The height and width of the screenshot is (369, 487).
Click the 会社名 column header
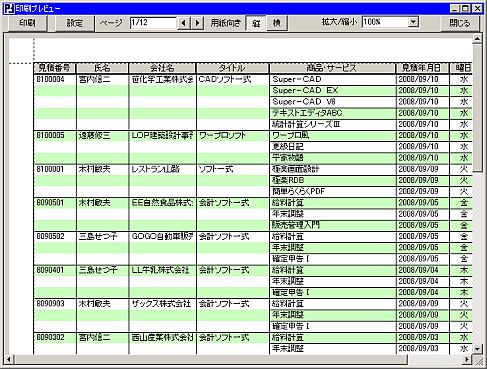point(162,68)
